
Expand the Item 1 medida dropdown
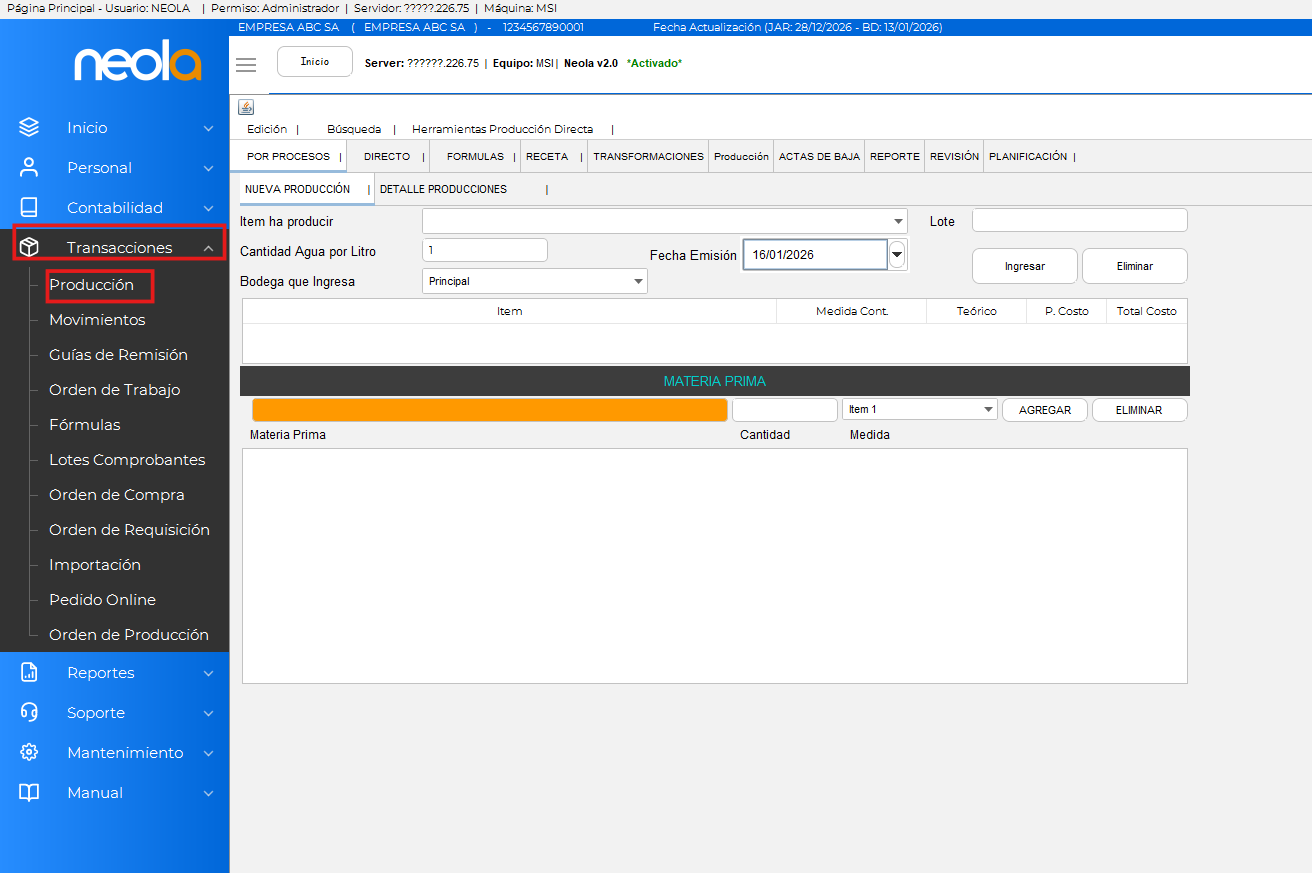click(x=988, y=410)
